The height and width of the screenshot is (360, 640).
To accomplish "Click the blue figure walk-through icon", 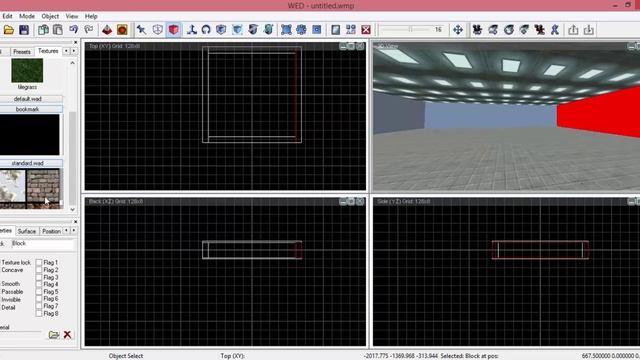I will (555, 30).
